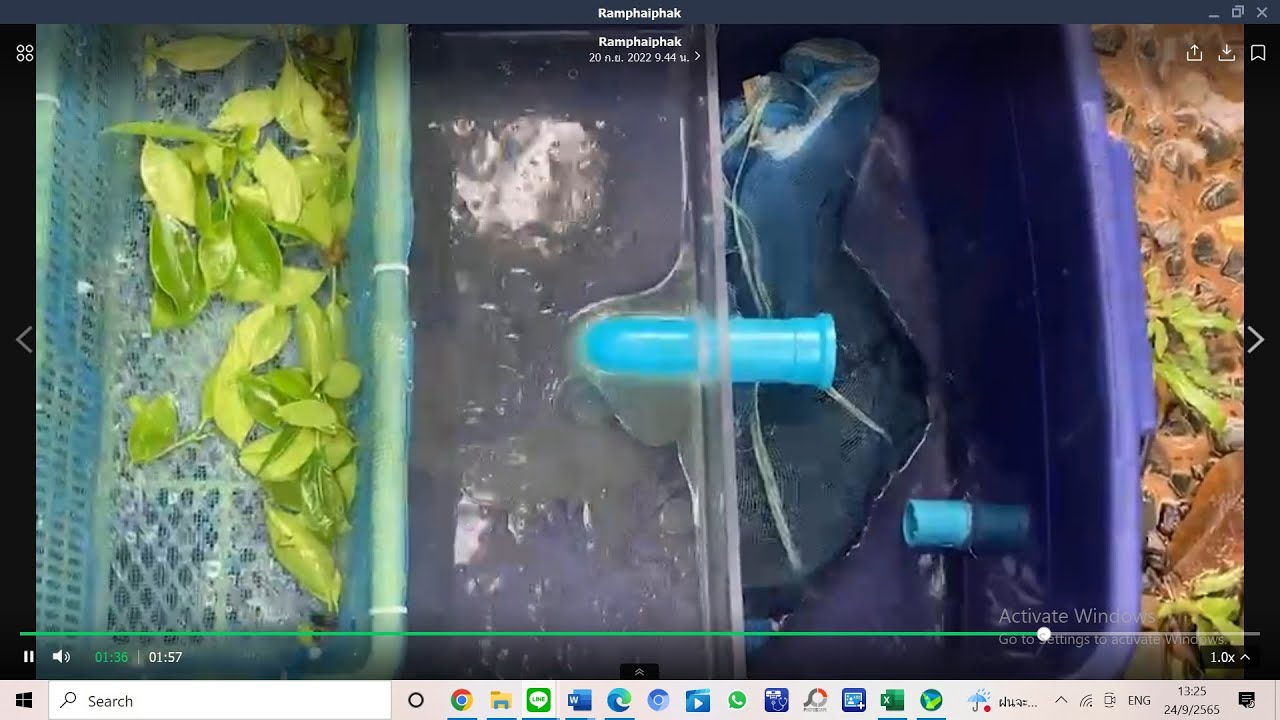This screenshot has height=720, width=1280.
Task: Open Google Chrome from the taskbar
Action: click(461, 700)
